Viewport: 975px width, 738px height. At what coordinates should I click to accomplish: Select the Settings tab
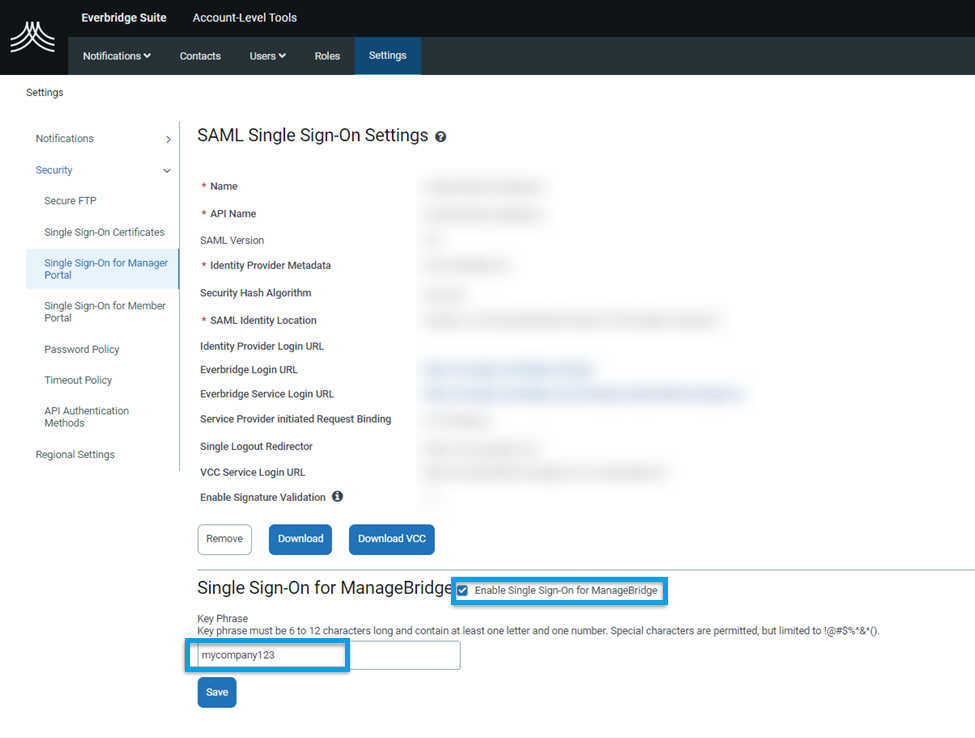(387, 56)
